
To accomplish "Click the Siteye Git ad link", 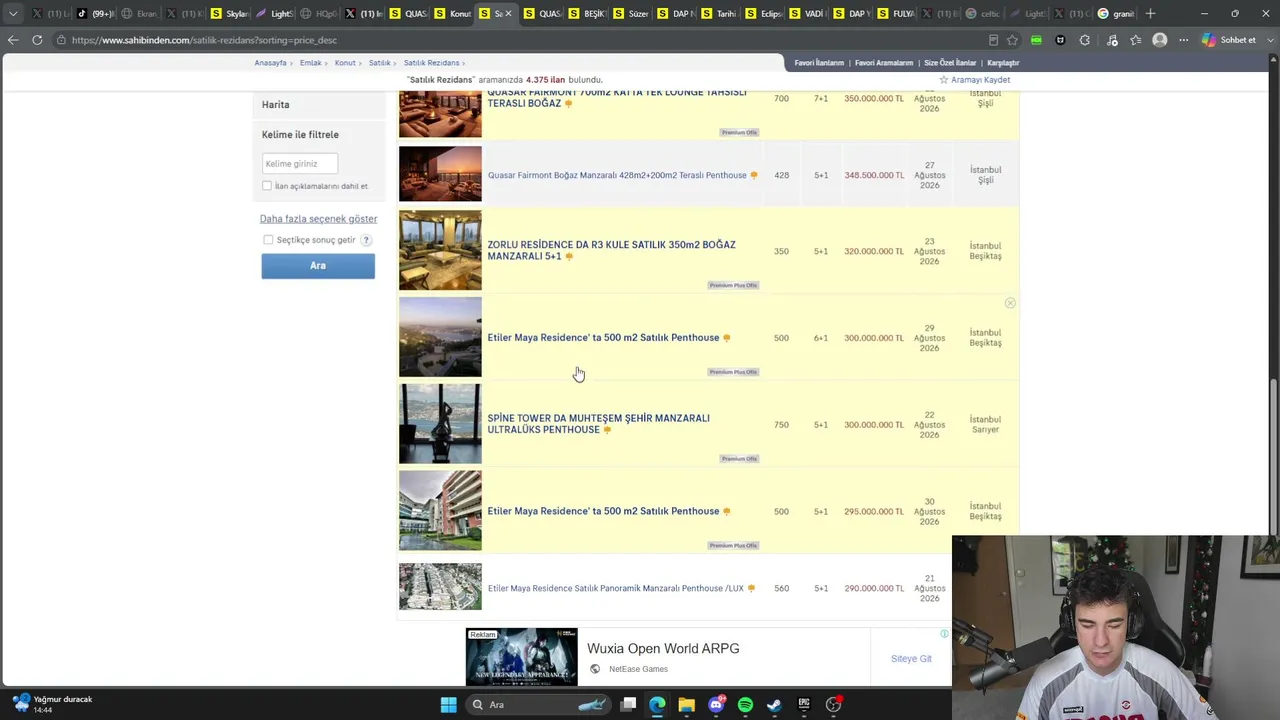I will click(911, 659).
